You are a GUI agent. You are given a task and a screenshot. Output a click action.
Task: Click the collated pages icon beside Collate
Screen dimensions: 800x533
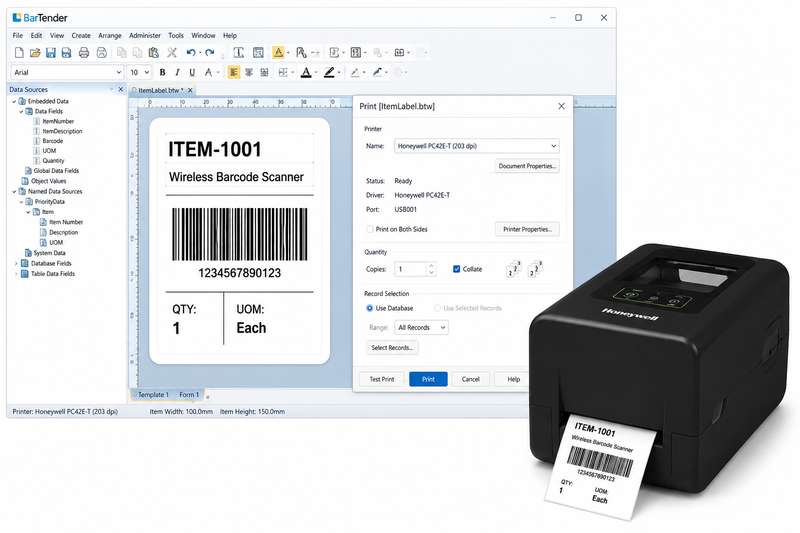point(513,268)
